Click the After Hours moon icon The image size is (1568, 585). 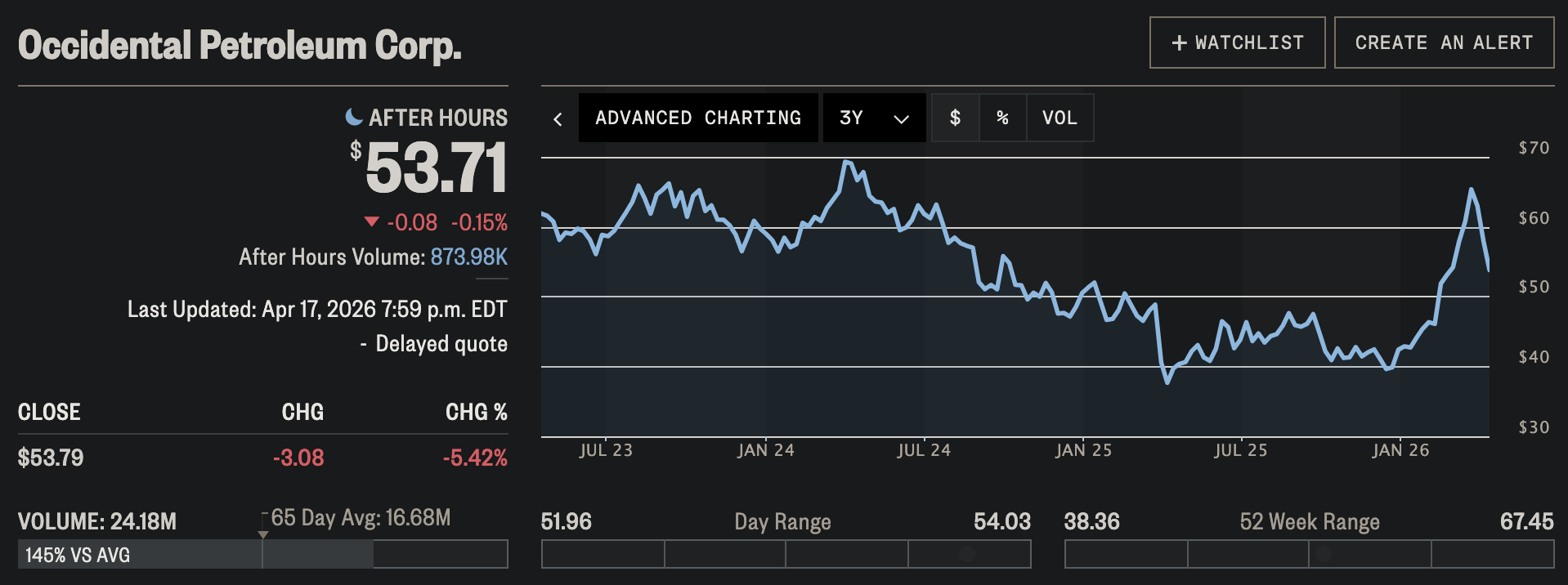[354, 117]
